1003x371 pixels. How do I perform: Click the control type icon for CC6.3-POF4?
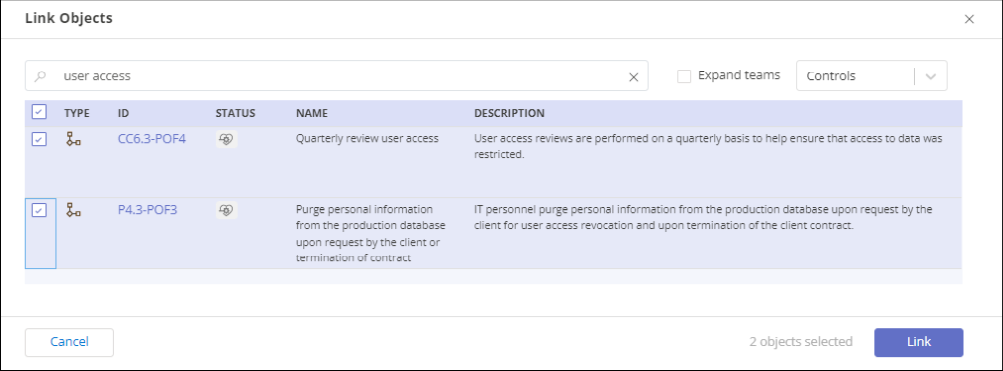[74, 139]
